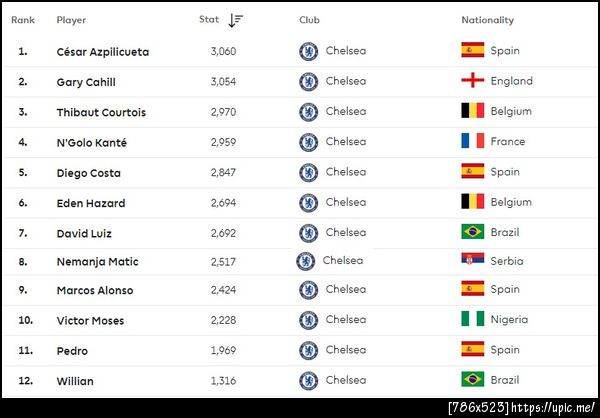Click Chelsea badge in Diego Costa's row

tap(309, 172)
